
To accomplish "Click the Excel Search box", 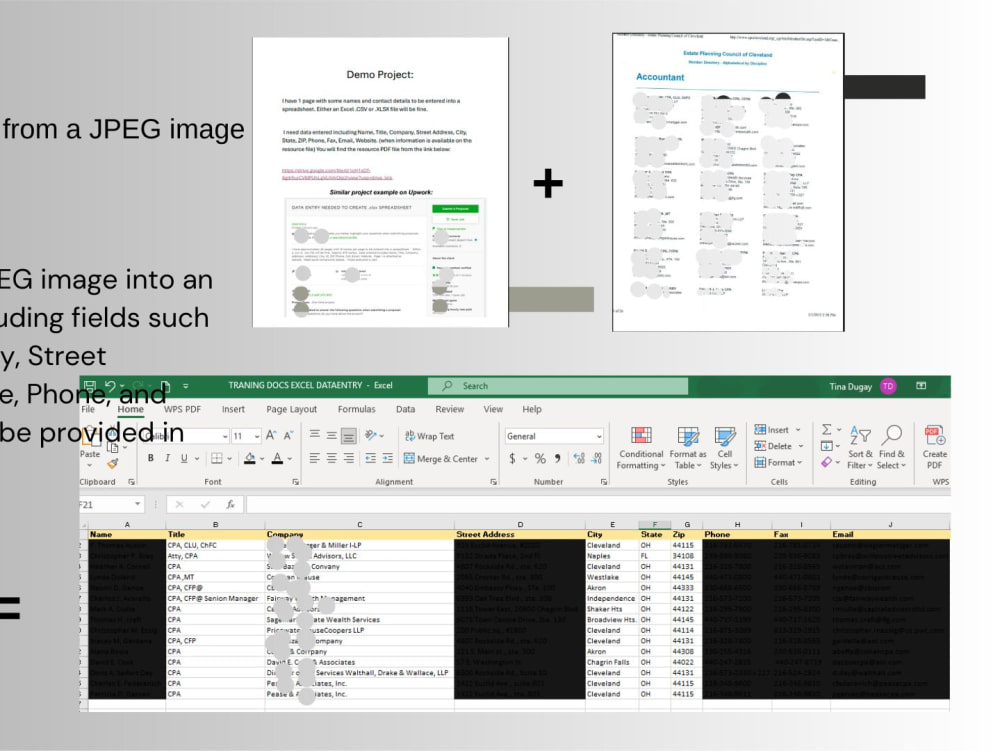I will [x=558, y=386].
